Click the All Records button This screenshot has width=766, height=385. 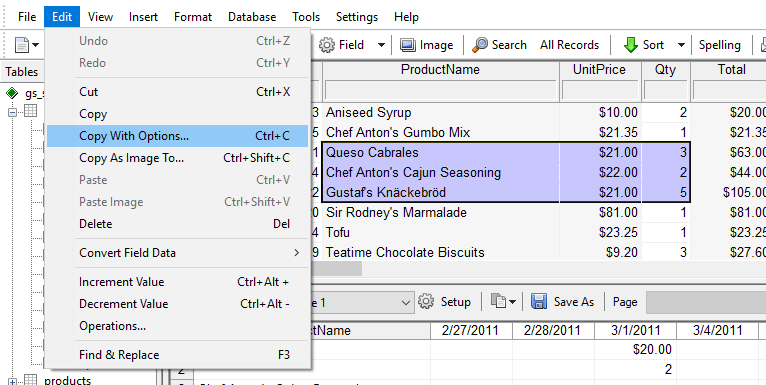point(569,45)
